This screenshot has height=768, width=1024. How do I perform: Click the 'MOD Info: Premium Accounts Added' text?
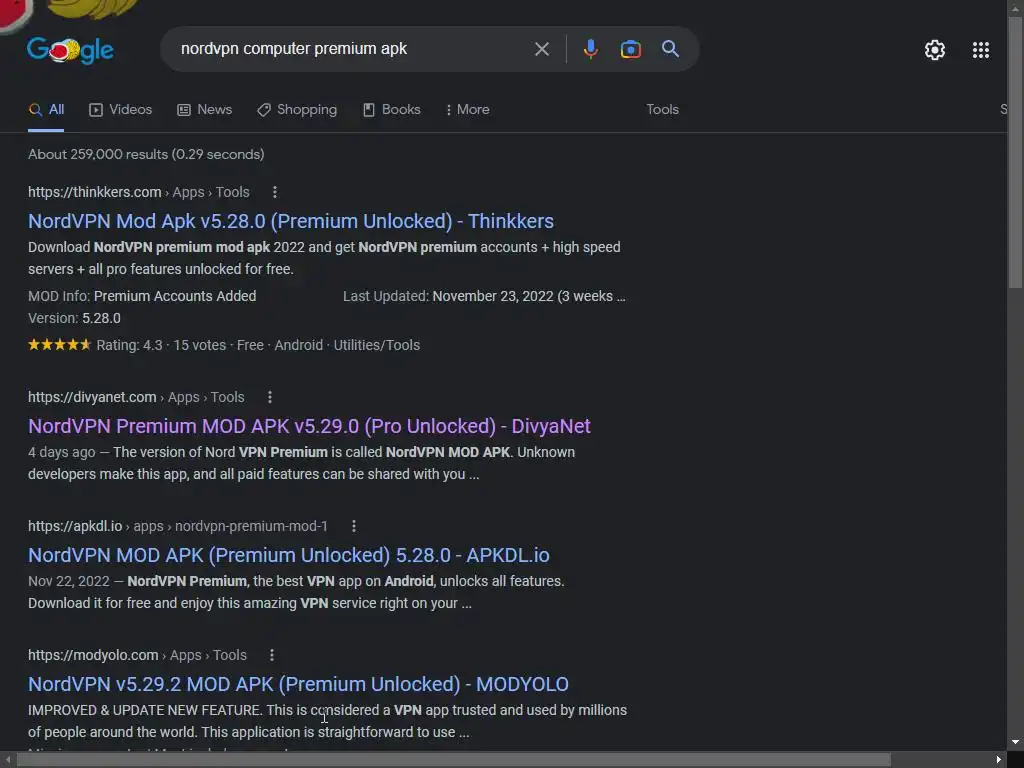[142, 296]
